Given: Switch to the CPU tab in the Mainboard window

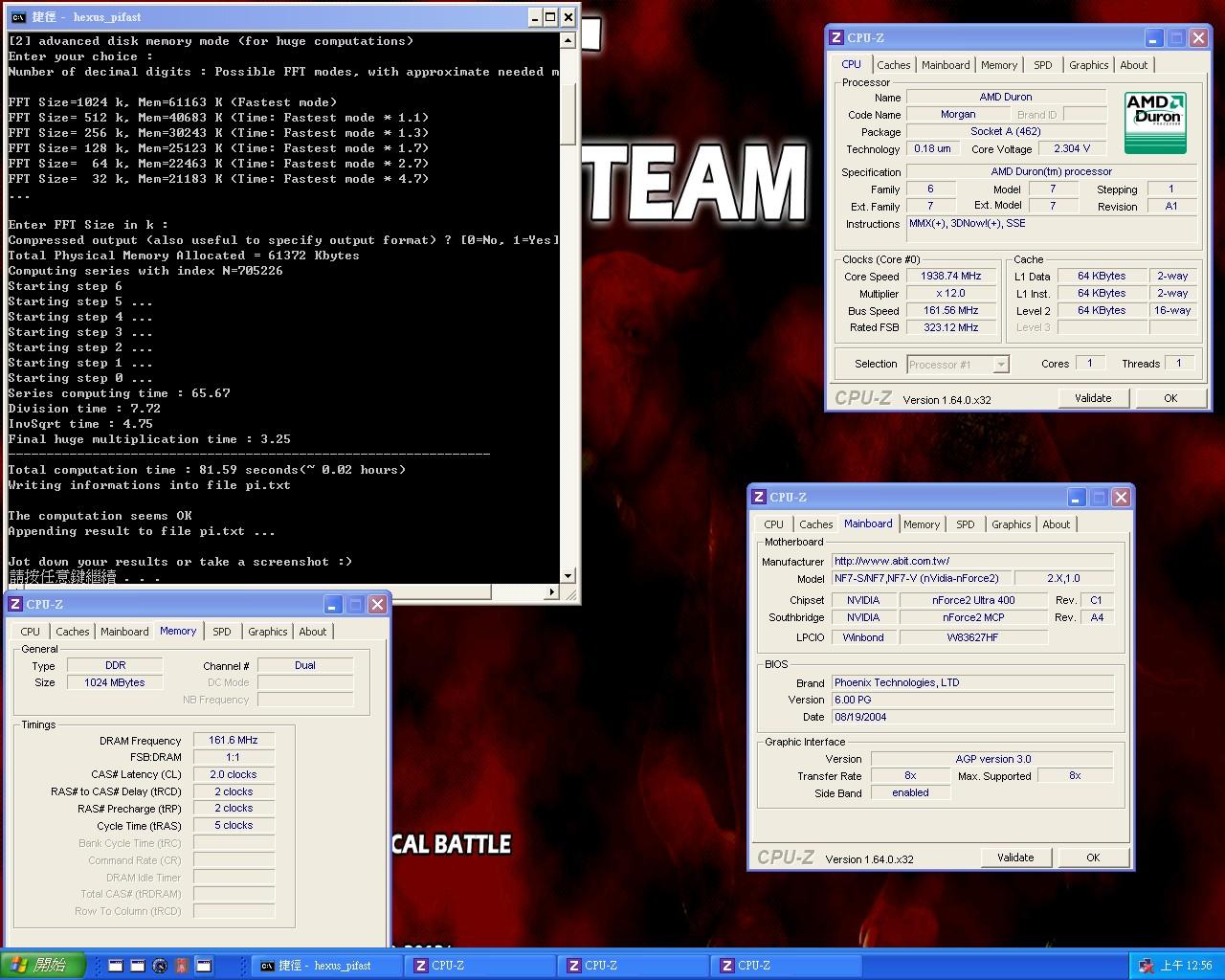Looking at the screenshot, I should (x=773, y=524).
